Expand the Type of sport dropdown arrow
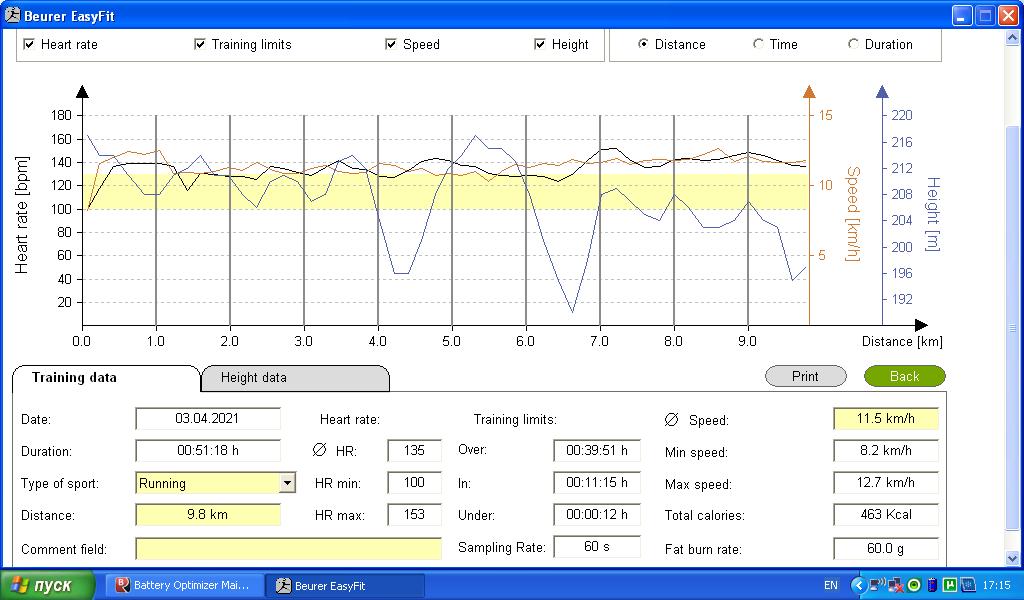The height and width of the screenshot is (600, 1024). coord(287,483)
